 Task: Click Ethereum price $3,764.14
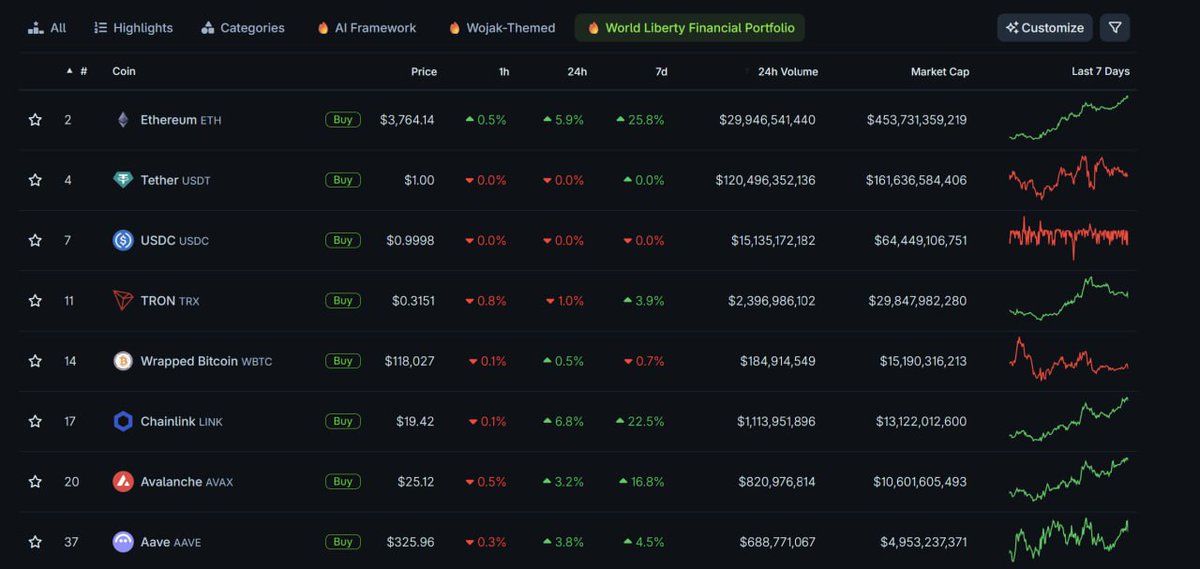click(407, 120)
